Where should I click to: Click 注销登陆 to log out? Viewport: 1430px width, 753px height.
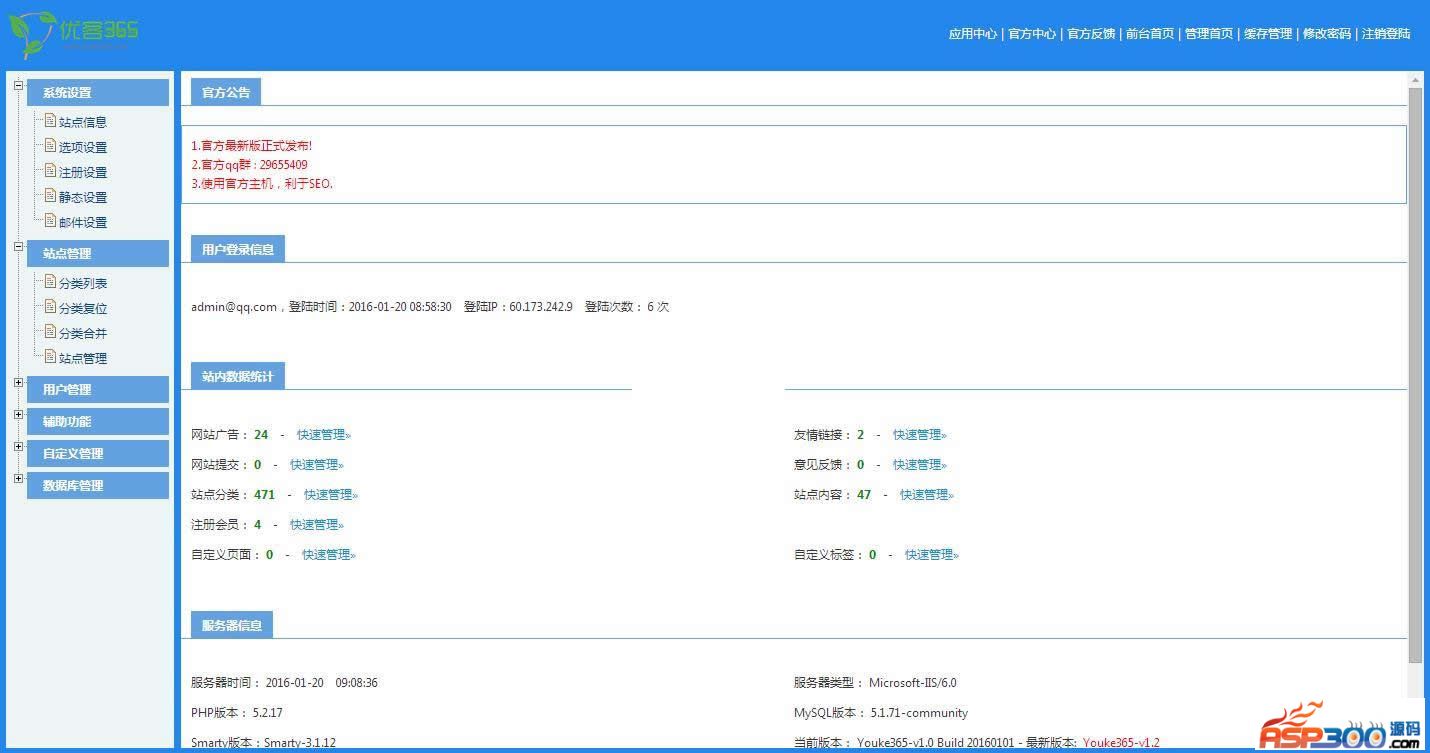(1385, 34)
